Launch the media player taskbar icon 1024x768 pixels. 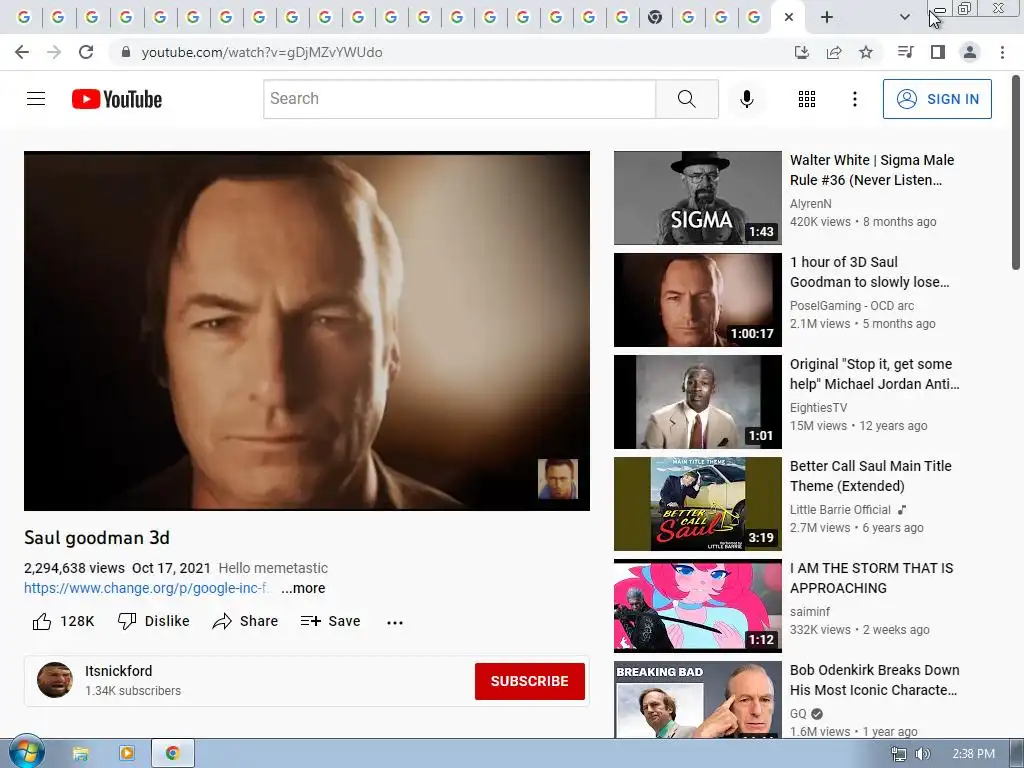tap(126, 754)
